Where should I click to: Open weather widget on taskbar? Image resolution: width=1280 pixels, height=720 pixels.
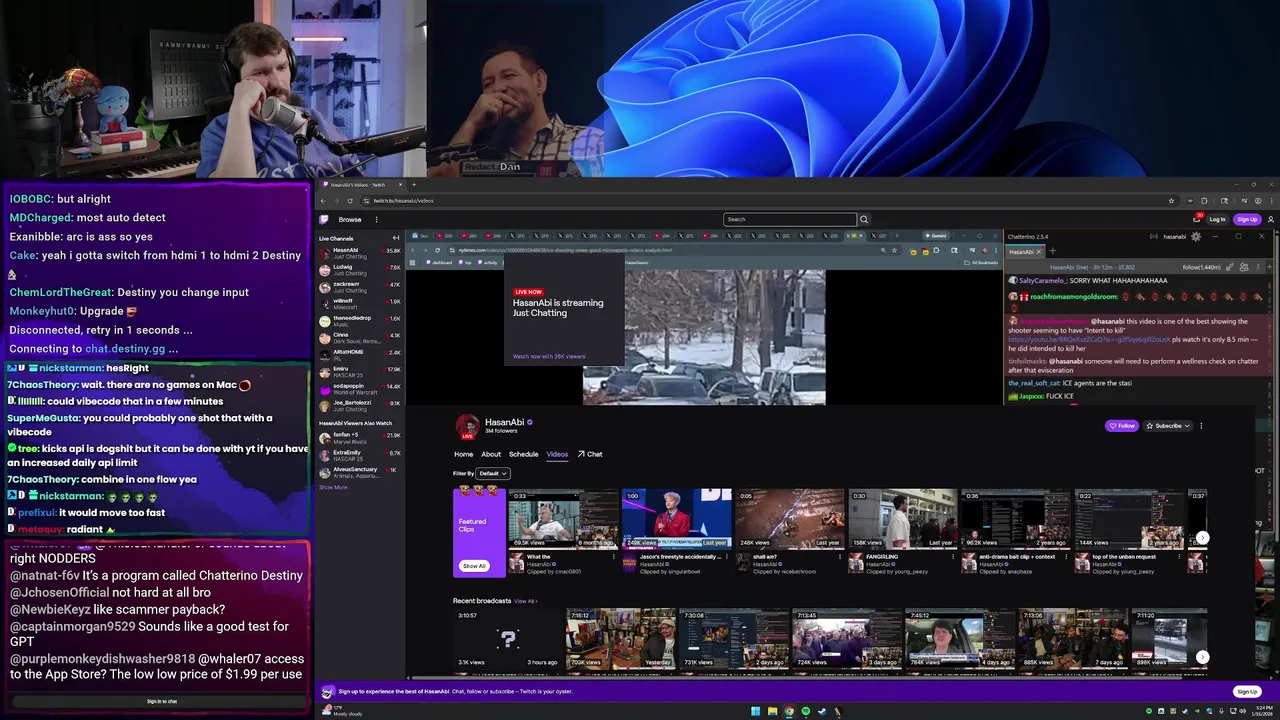[x=341, y=711]
